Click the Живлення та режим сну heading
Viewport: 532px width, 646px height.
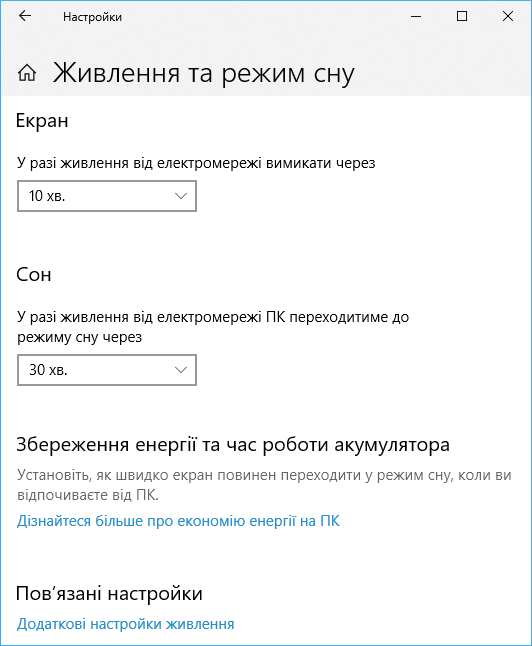click(204, 74)
